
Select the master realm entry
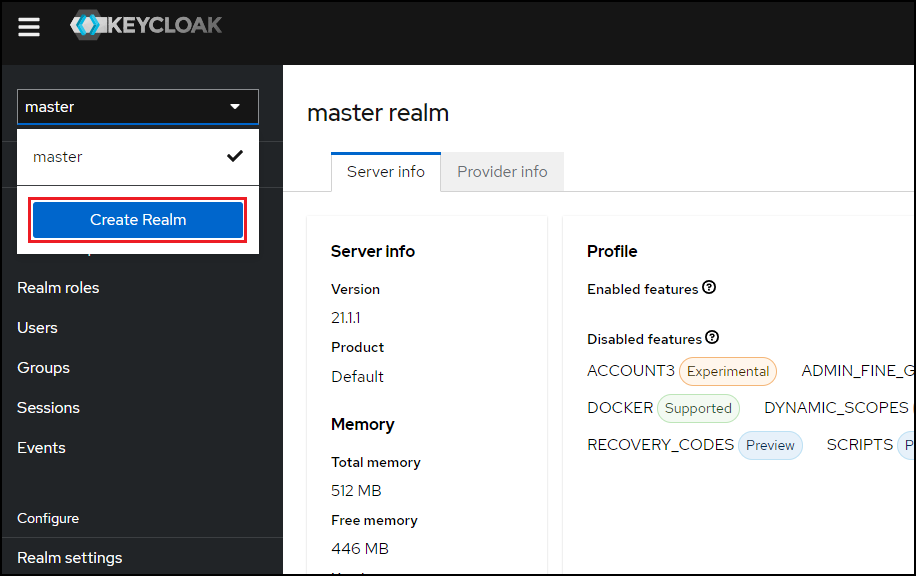(138, 157)
